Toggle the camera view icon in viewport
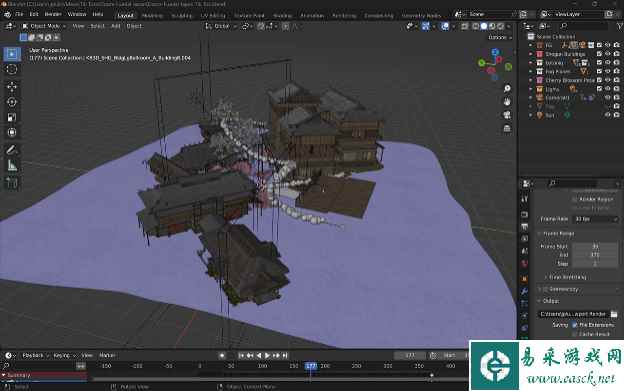 pyautogui.click(x=507, y=115)
